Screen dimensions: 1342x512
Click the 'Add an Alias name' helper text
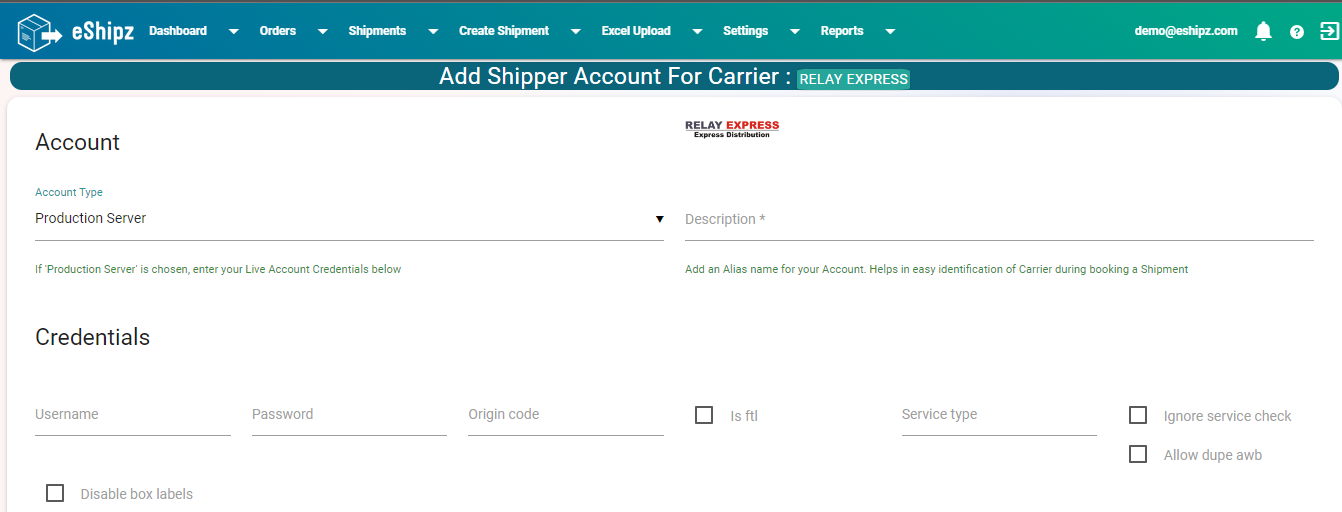[936, 269]
